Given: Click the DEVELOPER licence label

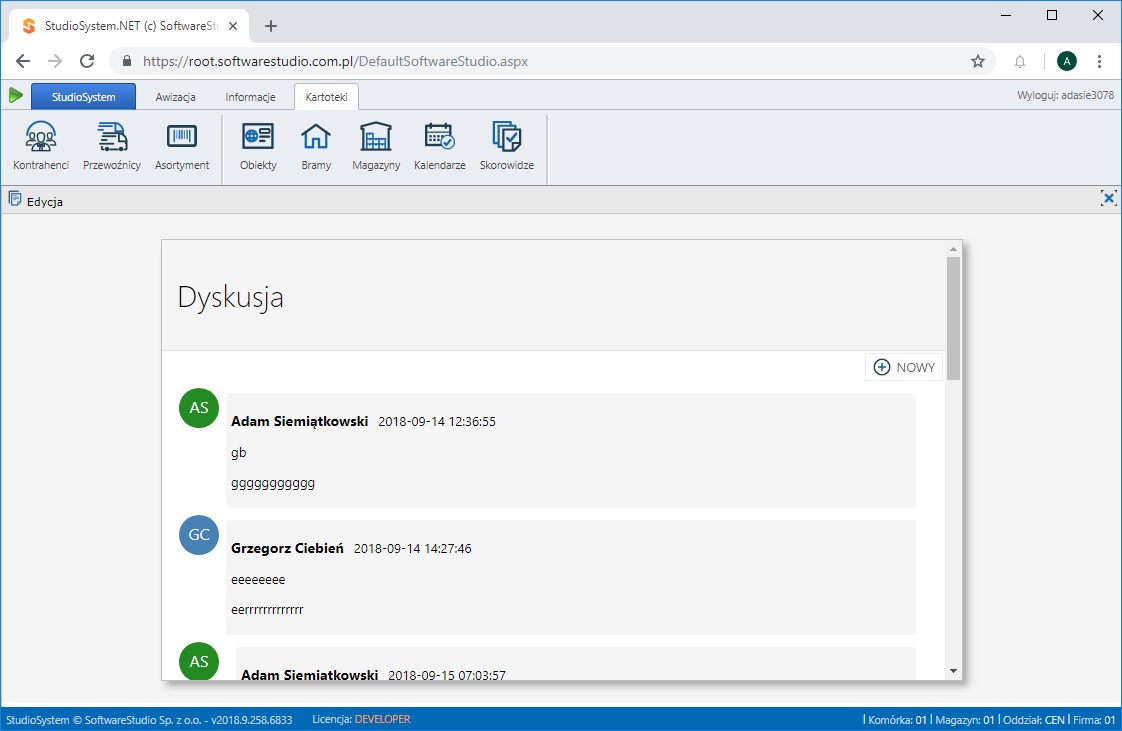Looking at the screenshot, I should point(383,720).
